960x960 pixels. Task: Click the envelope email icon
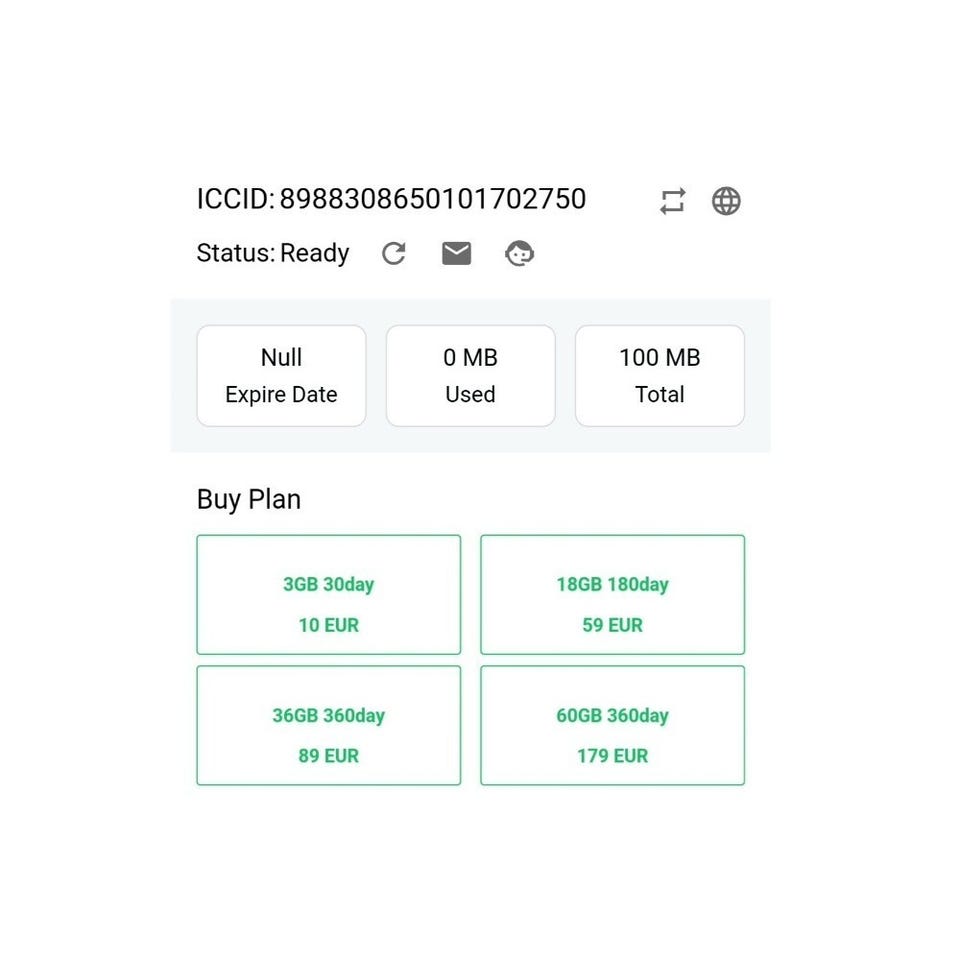tap(457, 253)
